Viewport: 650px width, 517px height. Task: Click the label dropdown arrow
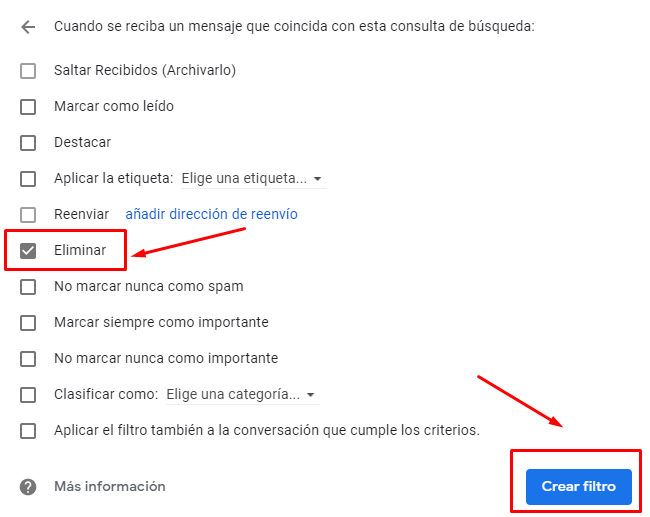tap(318, 179)
